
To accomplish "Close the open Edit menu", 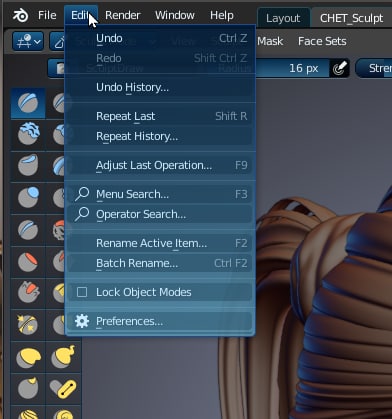I will (x=81, y=15).
